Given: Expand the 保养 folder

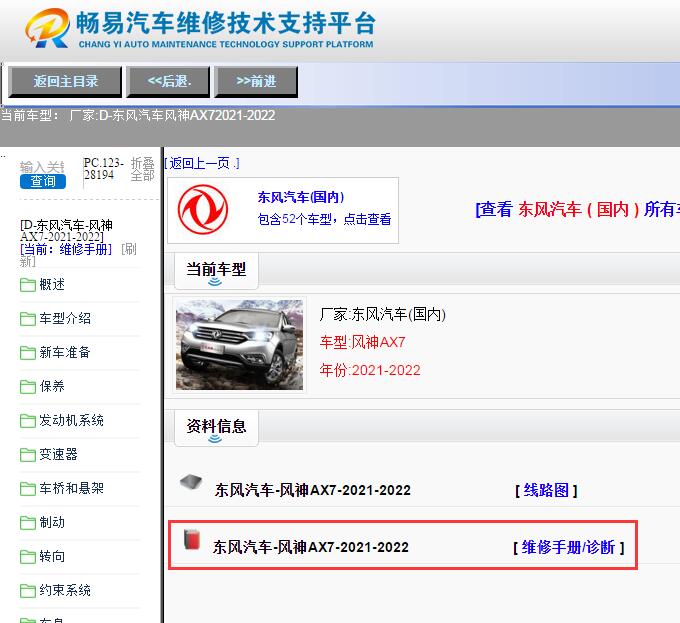Looking at the screenshot, I should [x=52, y=386].
